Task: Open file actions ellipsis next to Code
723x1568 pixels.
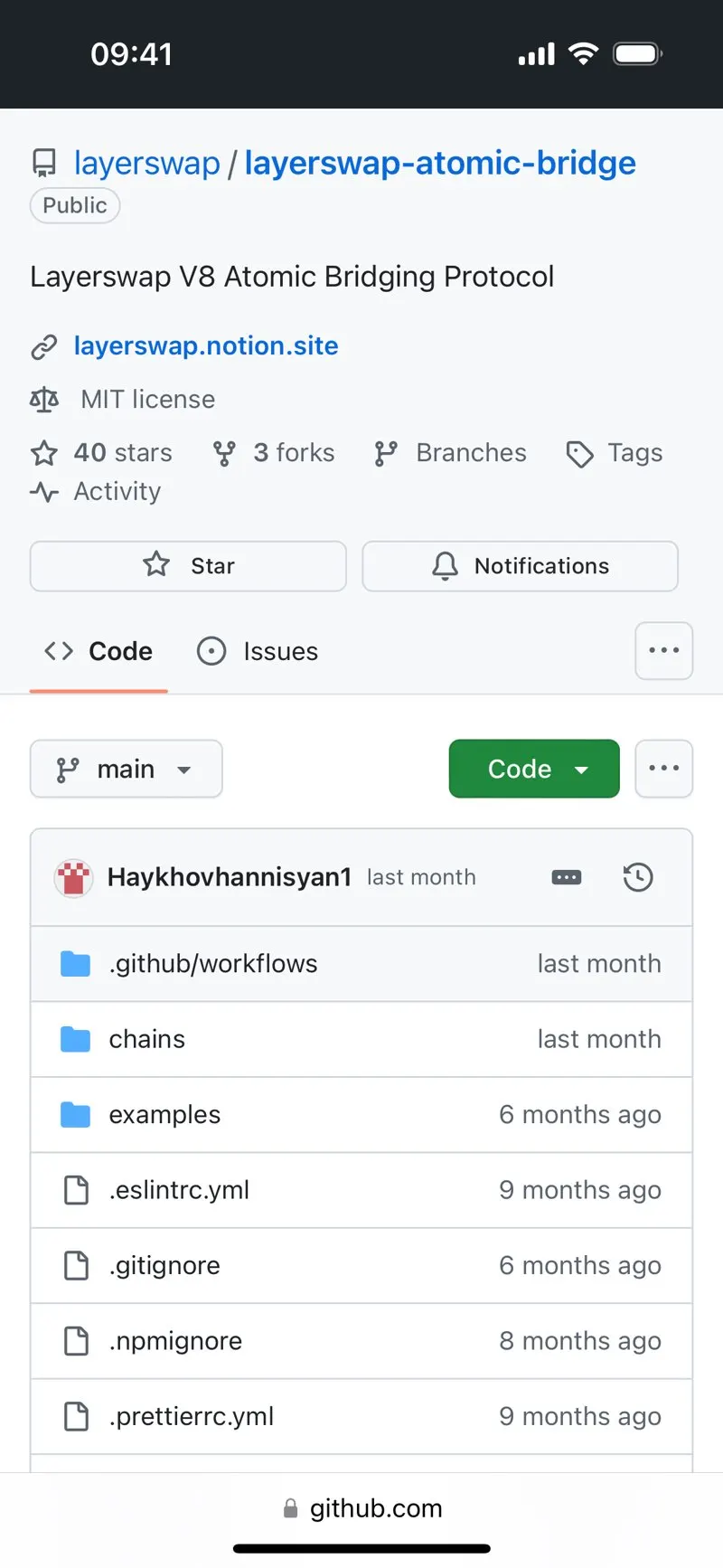Action: [x=664, y=769]
